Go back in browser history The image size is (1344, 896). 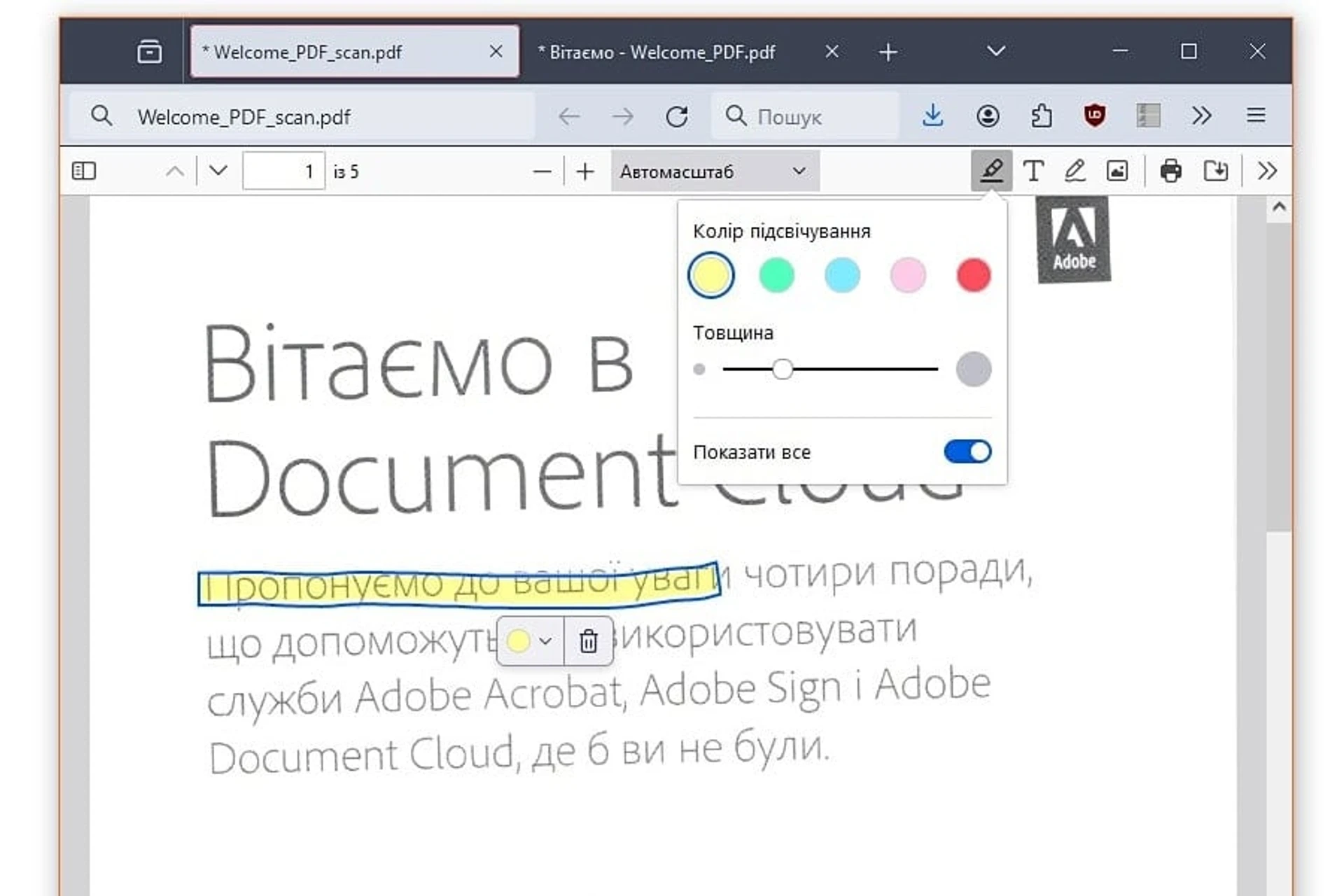569,116
